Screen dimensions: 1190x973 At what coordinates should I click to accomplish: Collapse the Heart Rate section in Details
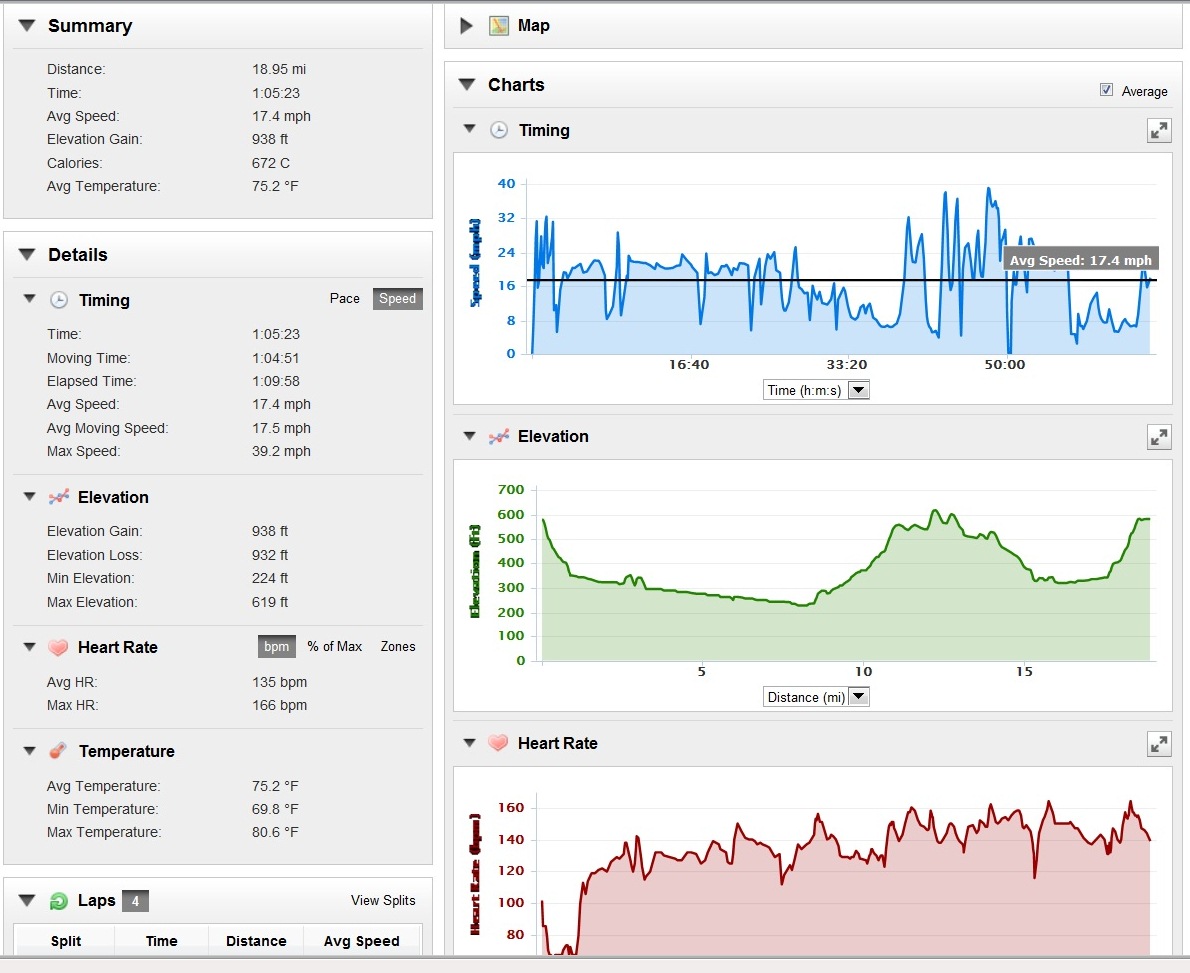coord(30,647)
